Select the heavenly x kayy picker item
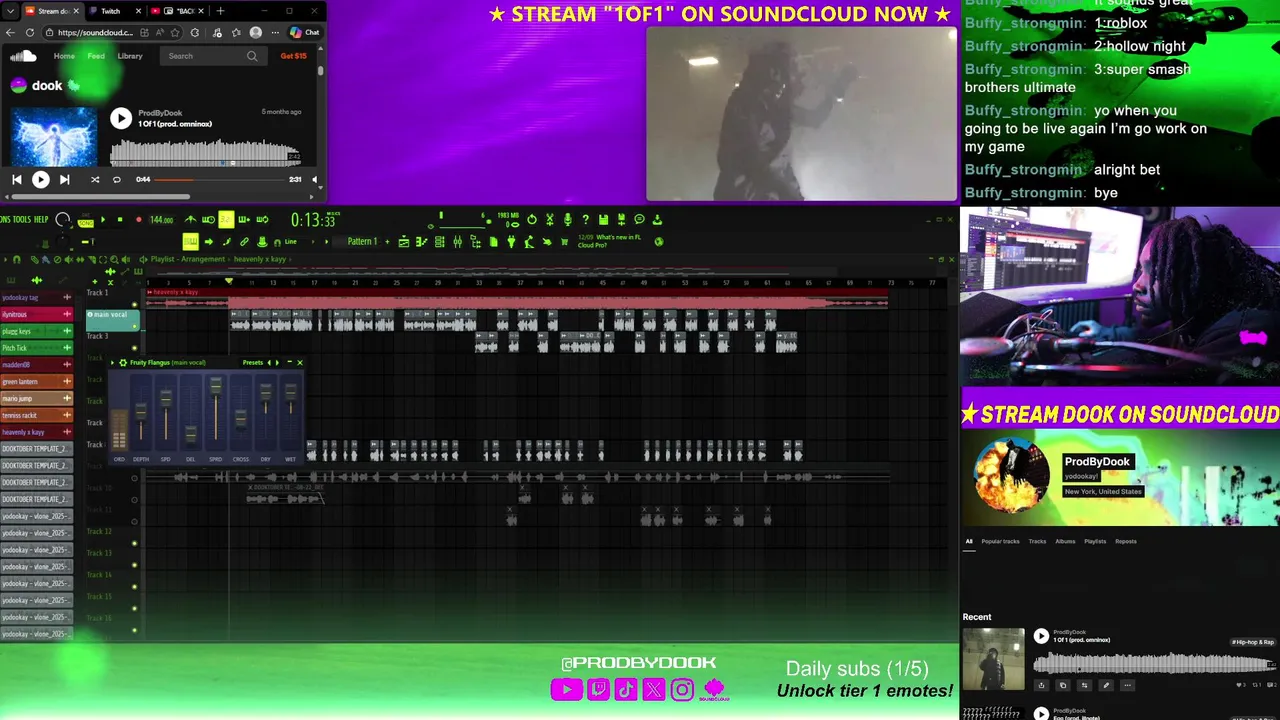1280x720 pixels. point(36,432)
